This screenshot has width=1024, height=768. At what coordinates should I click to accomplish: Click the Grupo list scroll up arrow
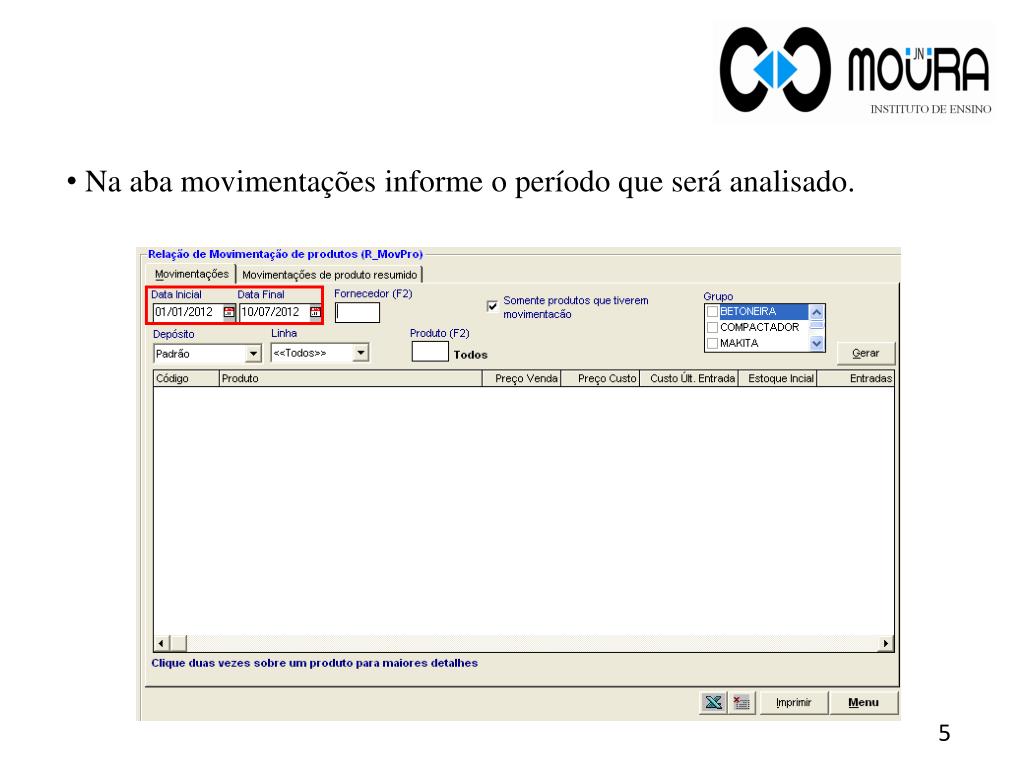pos(816,312)
